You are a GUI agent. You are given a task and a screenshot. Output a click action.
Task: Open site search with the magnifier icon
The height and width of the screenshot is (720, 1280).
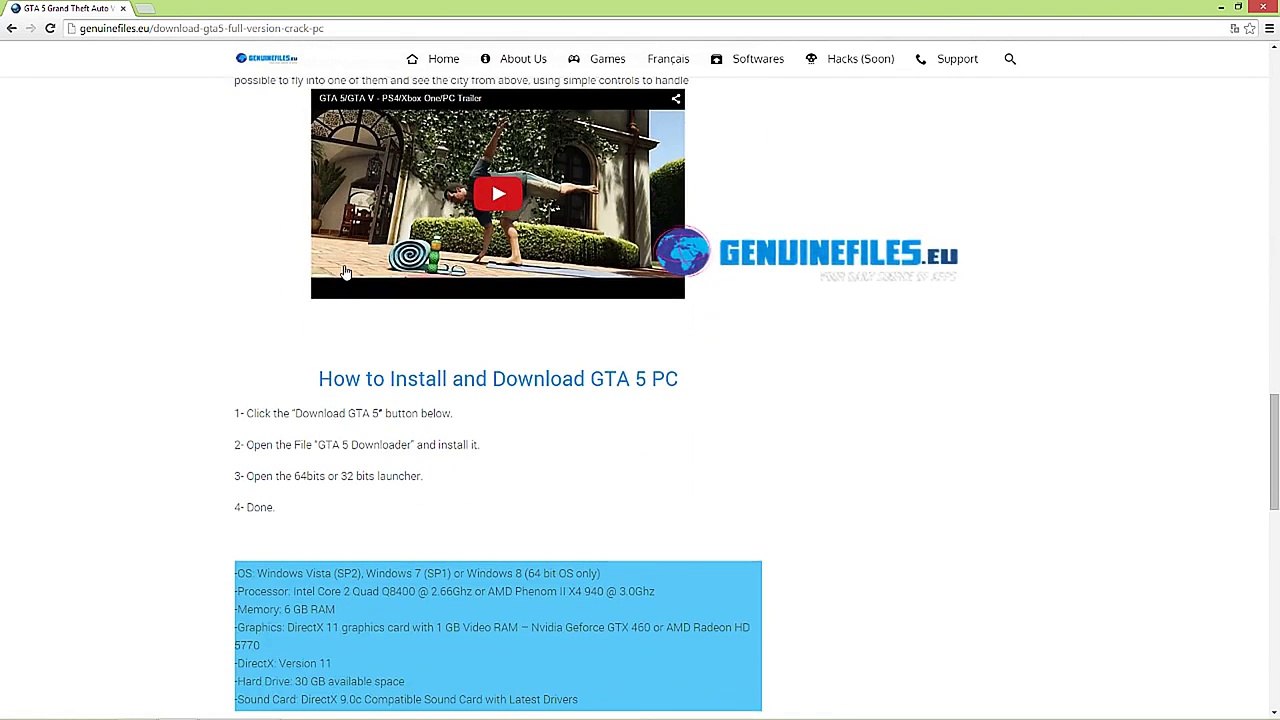[1010, 59]
